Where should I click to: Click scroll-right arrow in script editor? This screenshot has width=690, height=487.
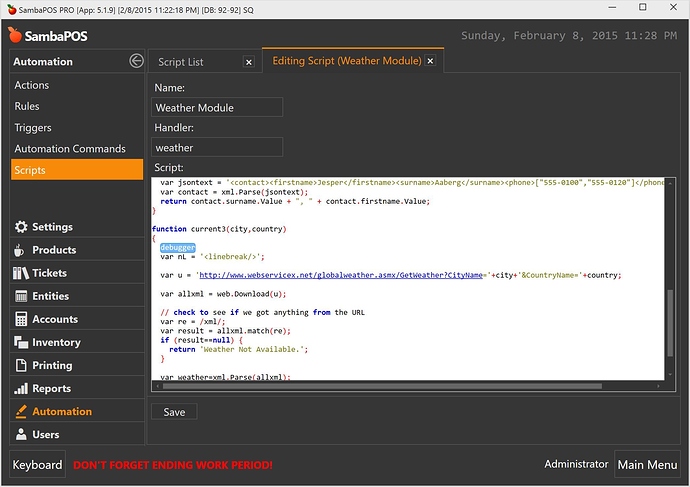click(x=658, y=386)
